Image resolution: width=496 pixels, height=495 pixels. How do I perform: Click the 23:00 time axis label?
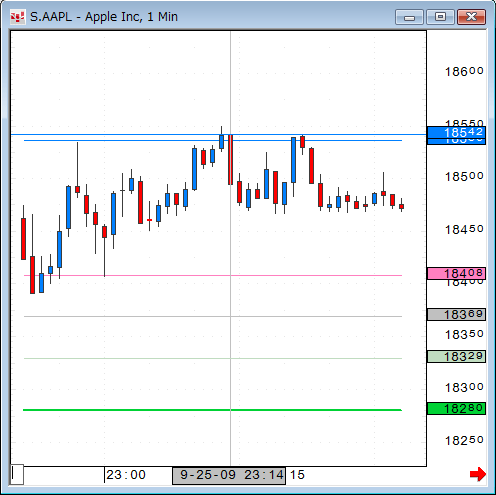pos(126,475)
